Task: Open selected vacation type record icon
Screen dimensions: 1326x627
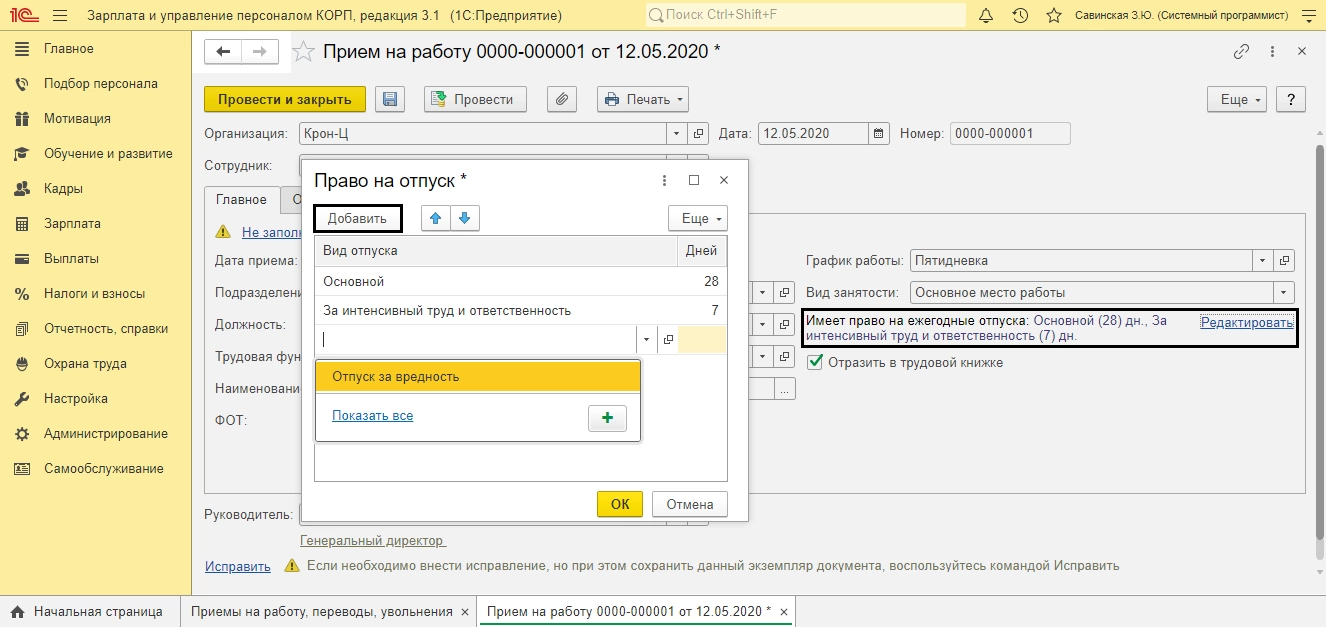Action: click(668, 340)
